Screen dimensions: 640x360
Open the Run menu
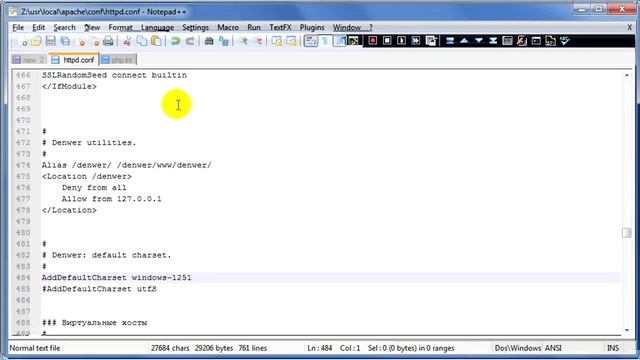coord(254,27)
